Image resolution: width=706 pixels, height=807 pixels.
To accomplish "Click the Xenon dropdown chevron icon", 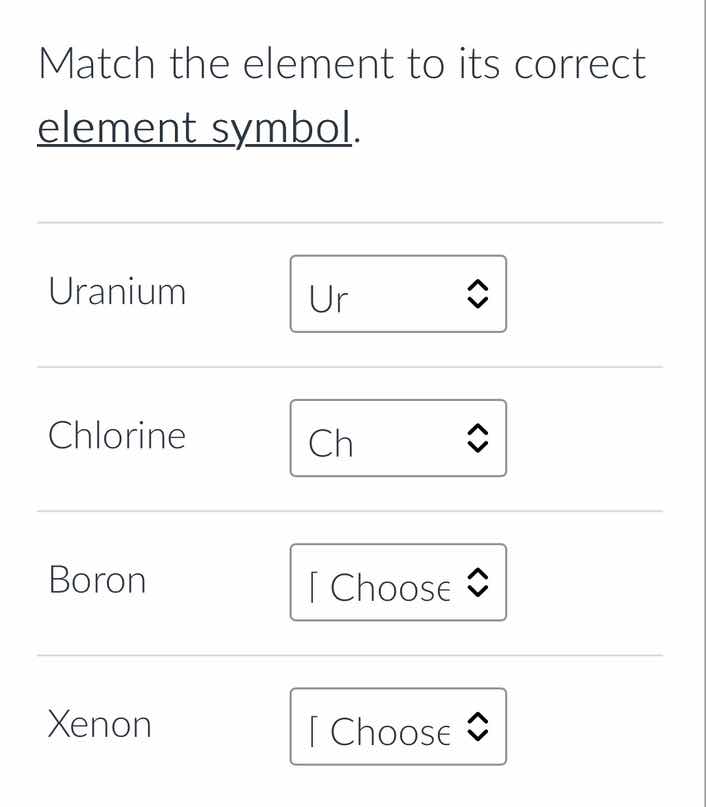I will 479,726.
